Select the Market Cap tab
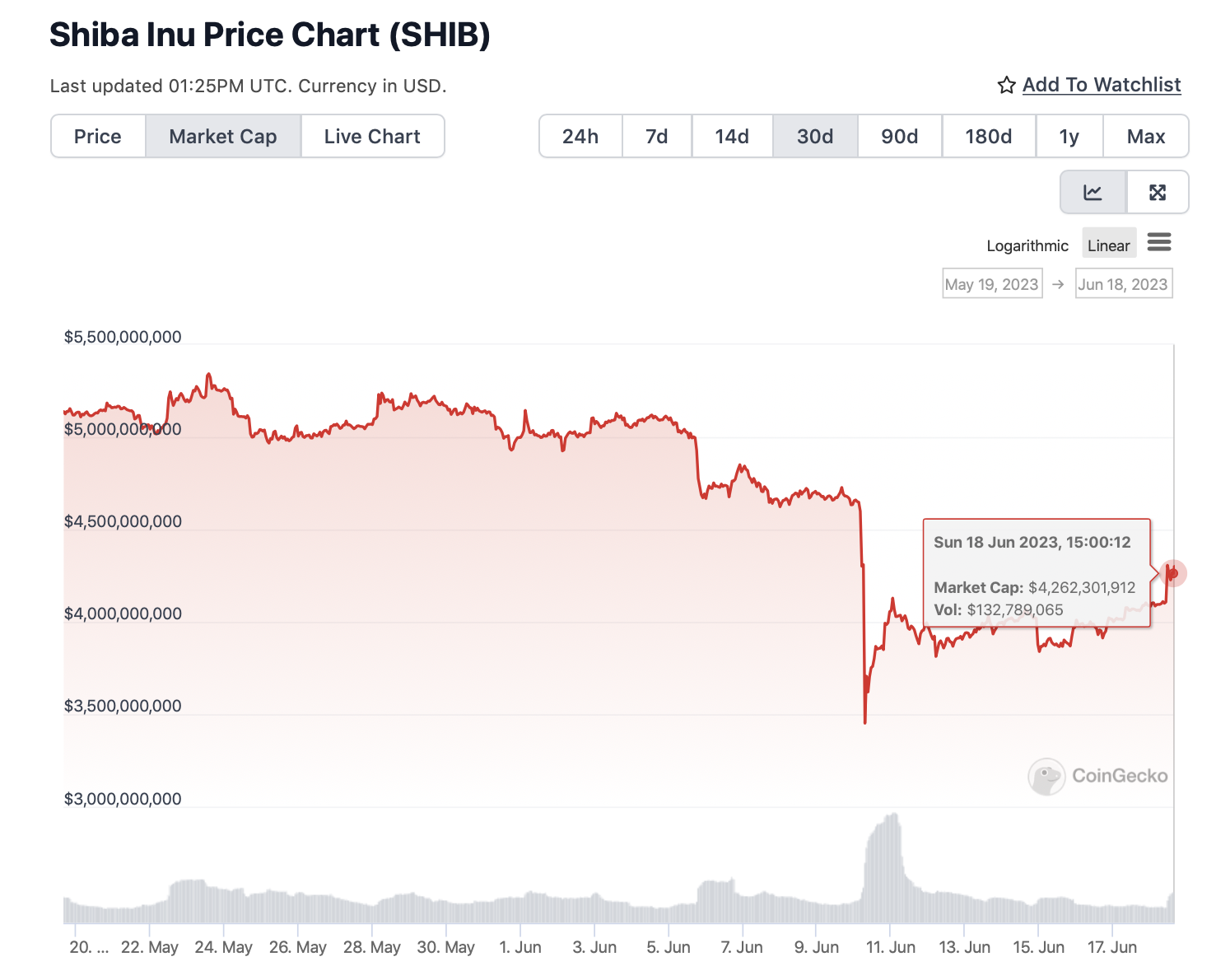1230x980 pixels. pyautogui.click(x=223, y=137)
